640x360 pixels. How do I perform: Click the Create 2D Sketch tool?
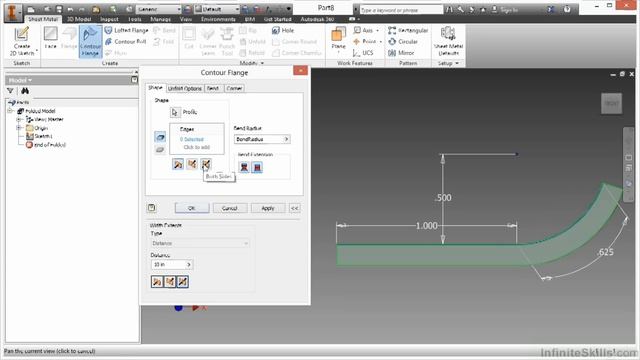coord(22,41)
